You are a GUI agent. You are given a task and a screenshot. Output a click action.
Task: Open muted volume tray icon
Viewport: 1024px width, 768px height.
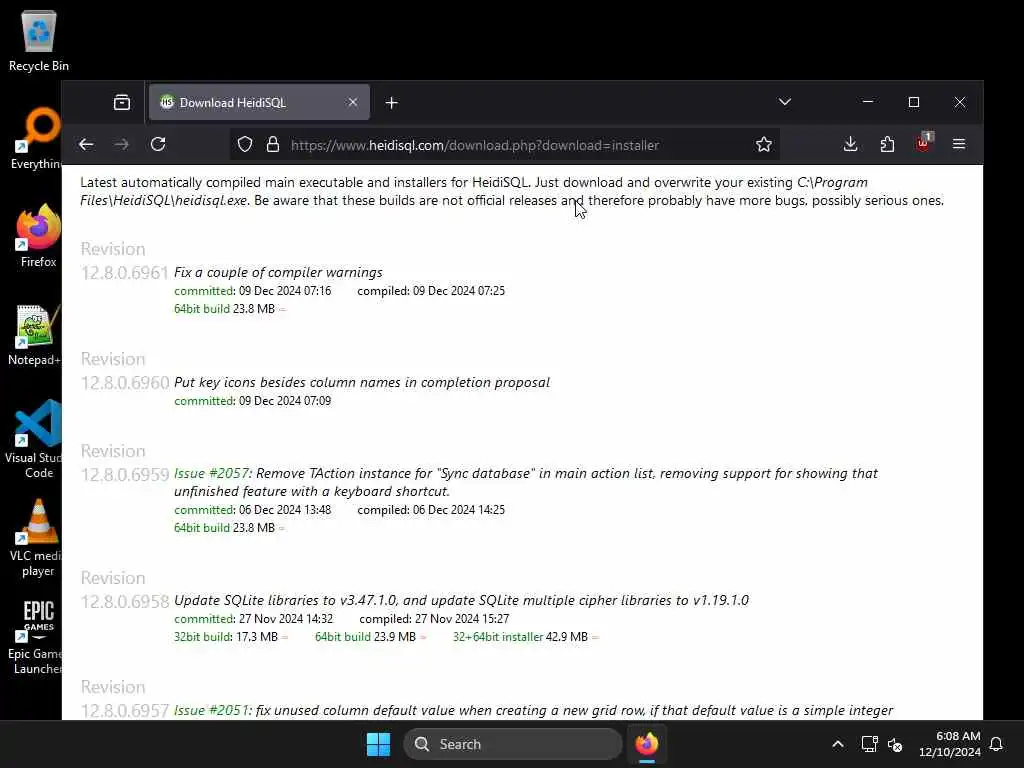pyautogui.click(x=895, y=744)
